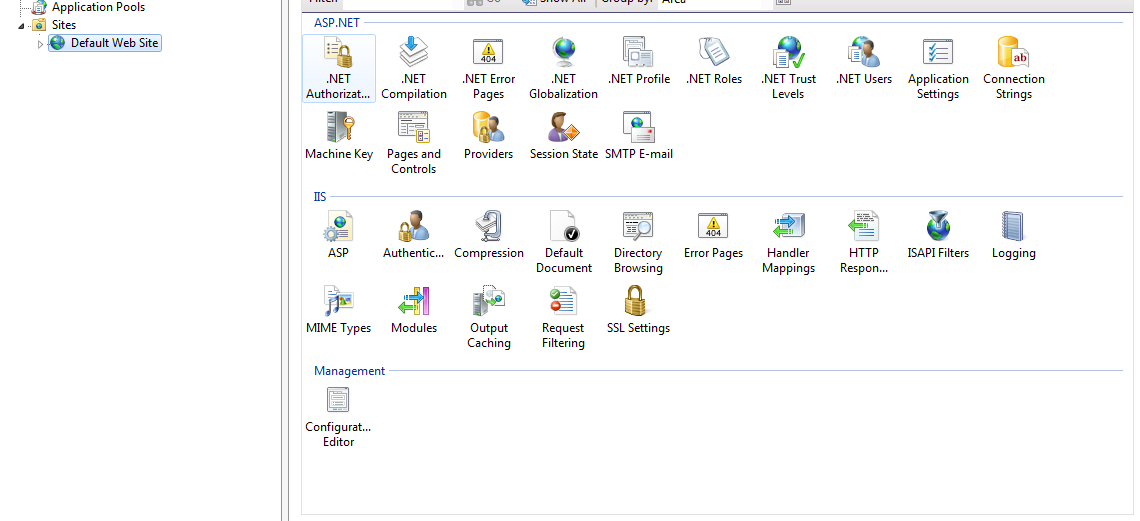Select the Session State feature
The width and height of the screenshot is (1140, 521).
pos(563,136)
